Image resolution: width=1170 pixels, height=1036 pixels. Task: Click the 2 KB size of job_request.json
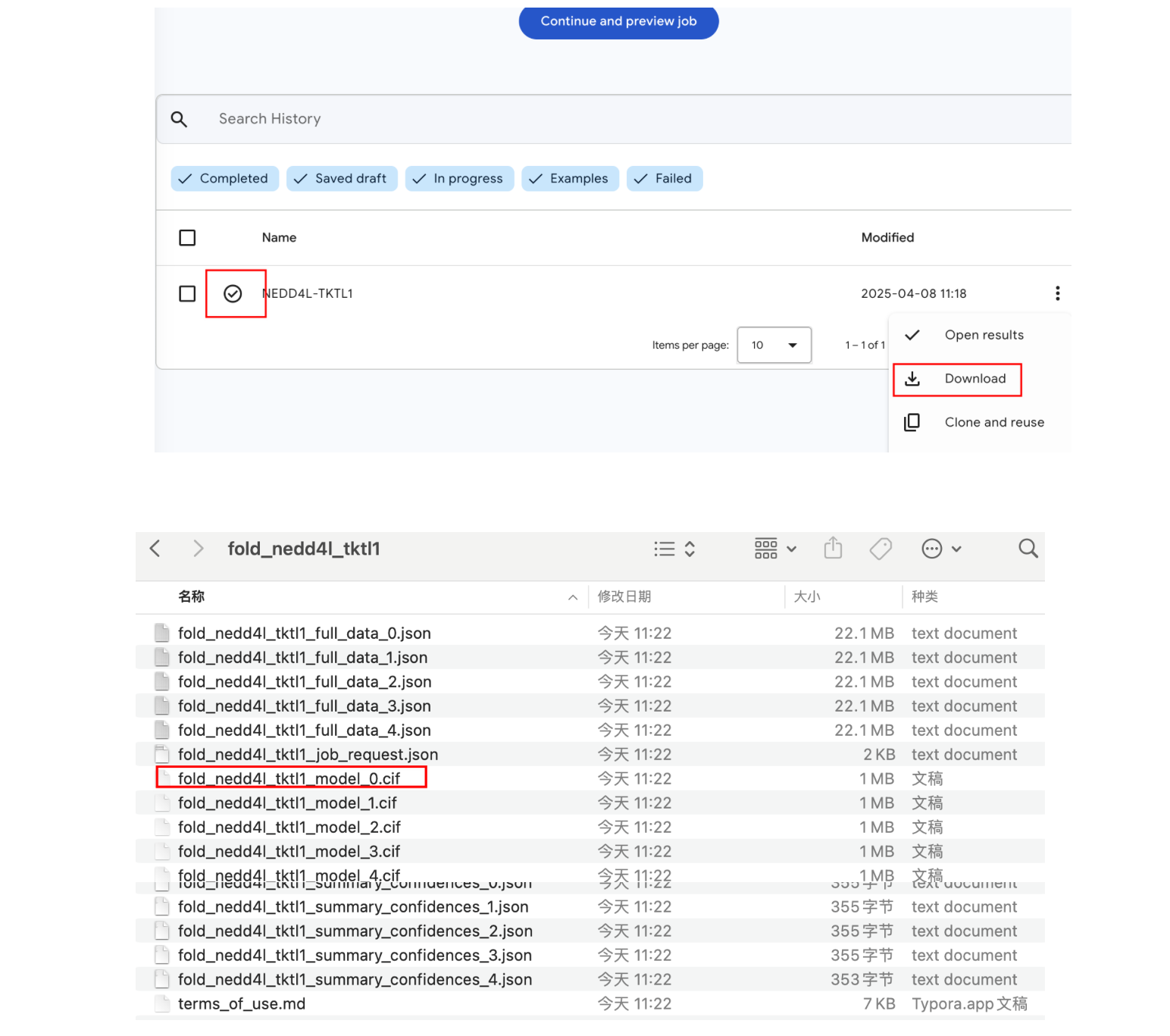(x=879, y=755)
